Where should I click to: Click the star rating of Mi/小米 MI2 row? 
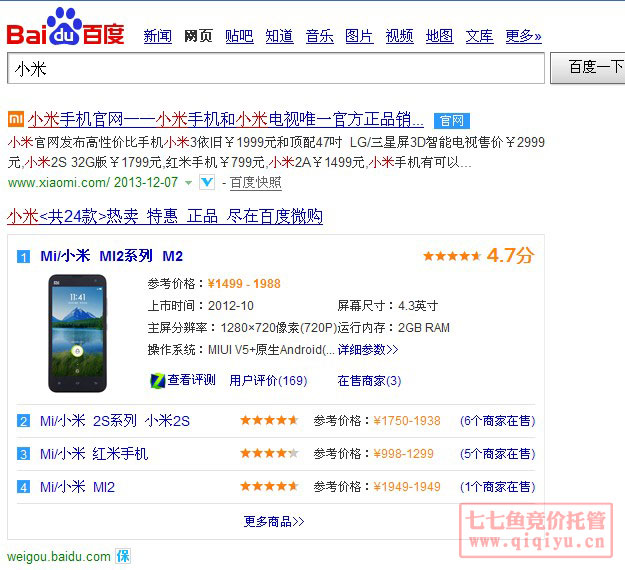tap(269, 486)
